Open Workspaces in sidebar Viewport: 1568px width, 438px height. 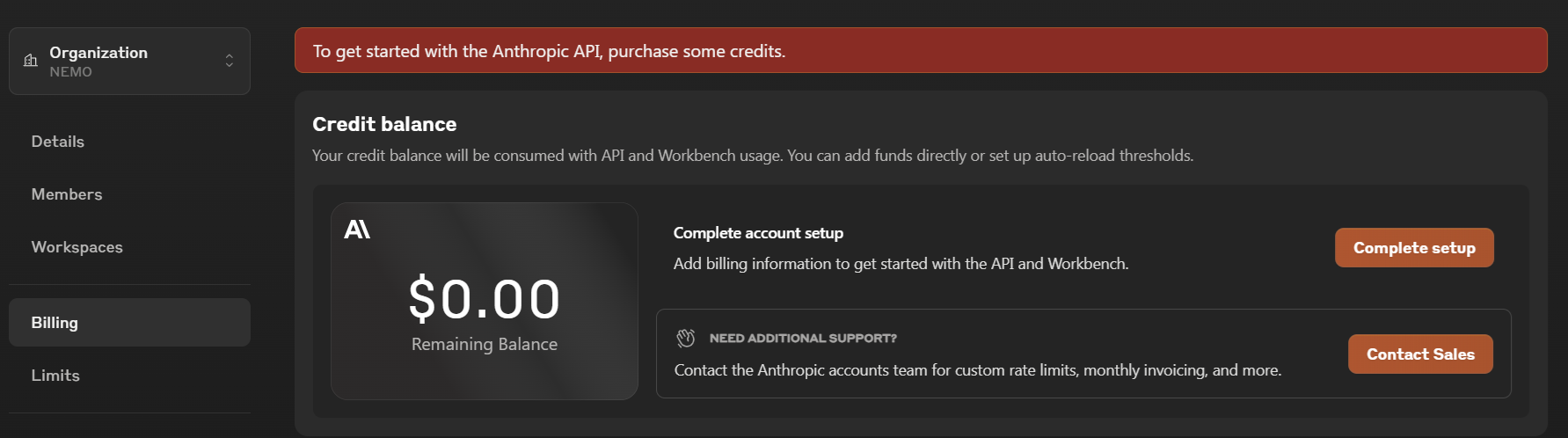click(77, 247)
